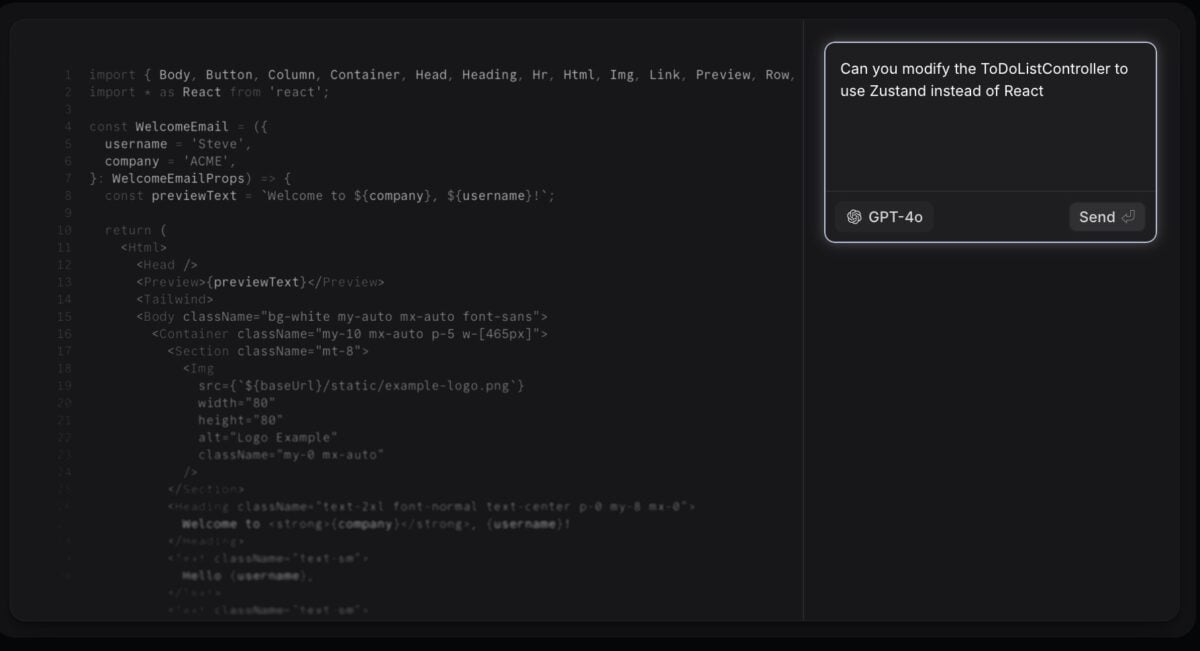The width and height of the screenshot is (1200, 651).
Task: Click the word ToDoListController in the prompt
Action: 1048,69
